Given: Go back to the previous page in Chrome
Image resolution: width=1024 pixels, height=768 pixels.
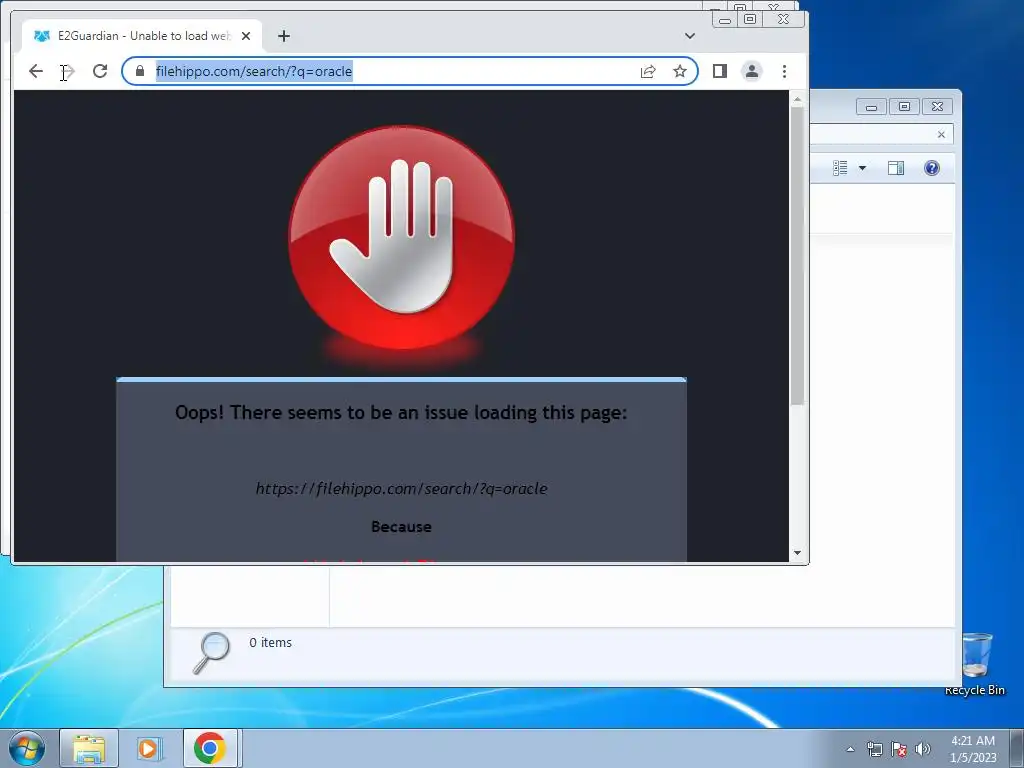Looking at the screenshot, I should pyautogui.click(x=36, y=71).
